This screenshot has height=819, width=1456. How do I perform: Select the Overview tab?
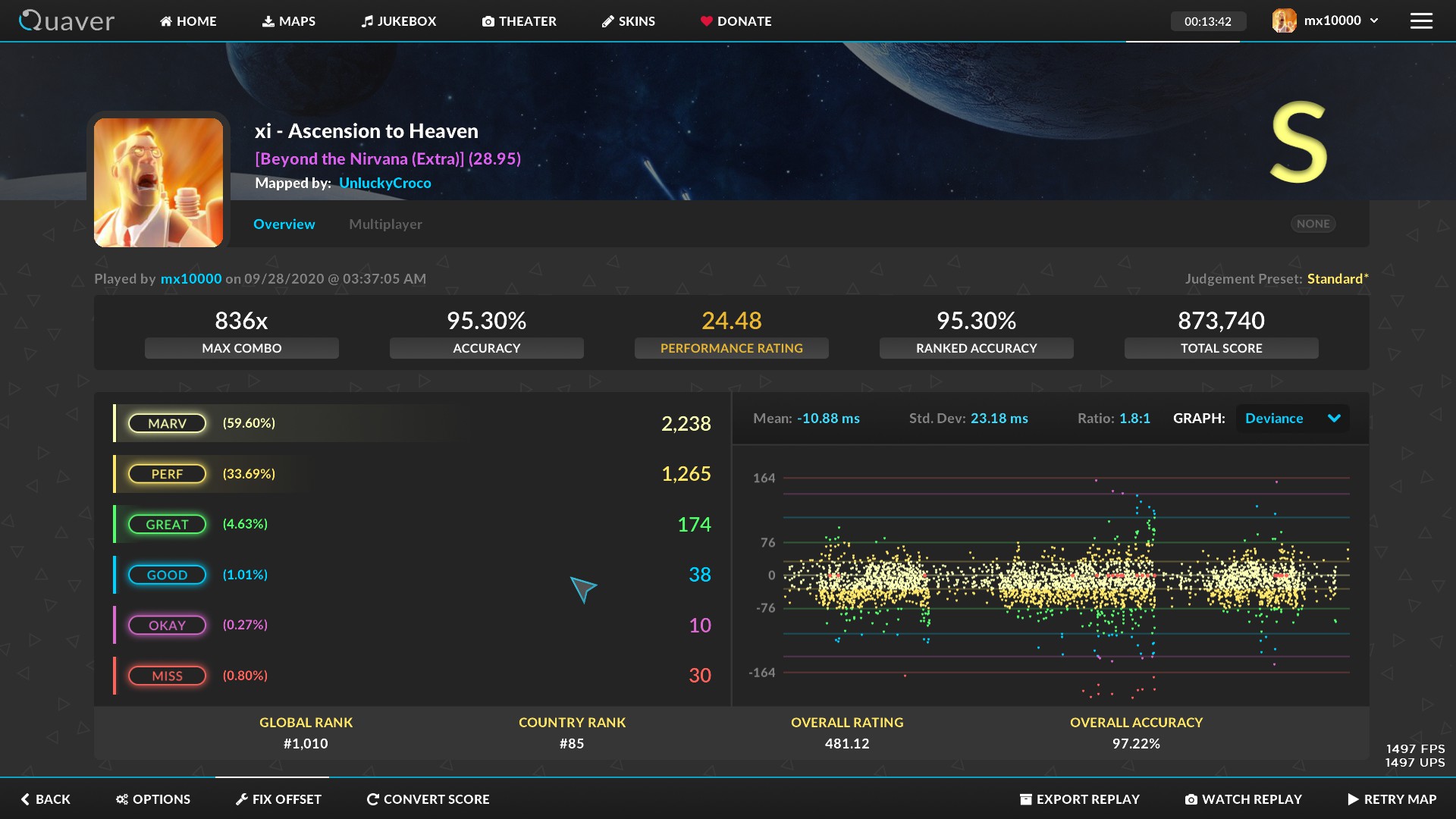pyautogui.click(x=284, y=224)
